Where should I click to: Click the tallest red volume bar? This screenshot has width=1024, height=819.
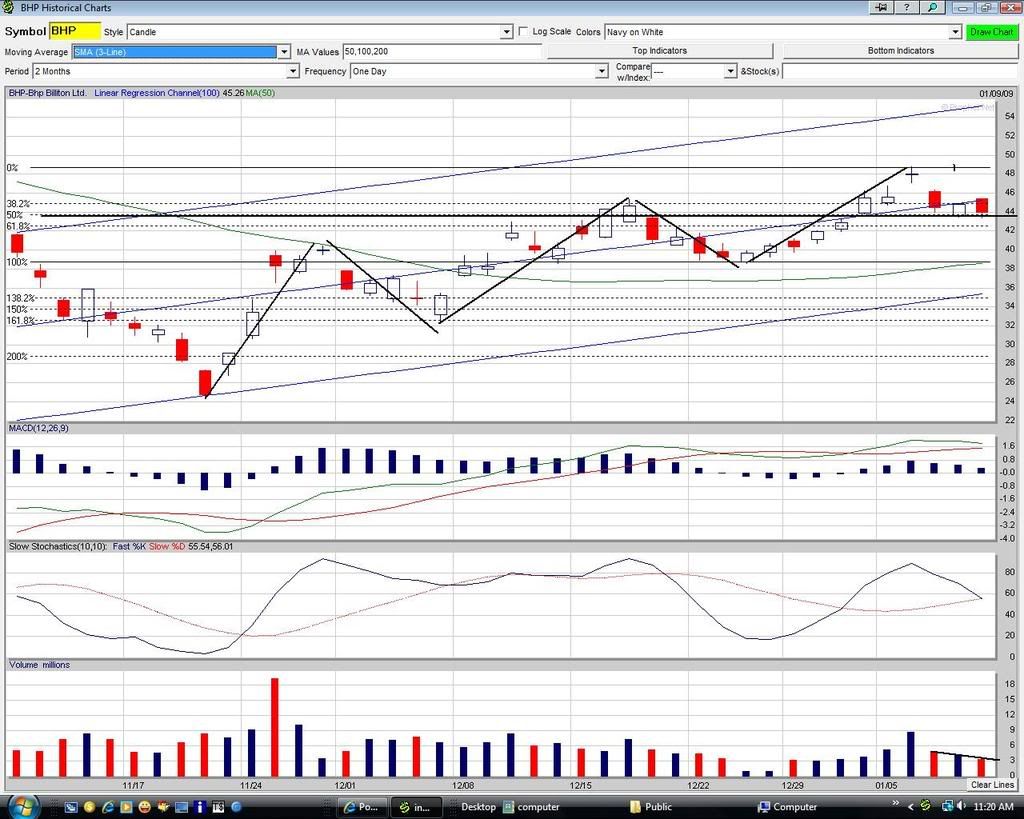tap(274, 727)
